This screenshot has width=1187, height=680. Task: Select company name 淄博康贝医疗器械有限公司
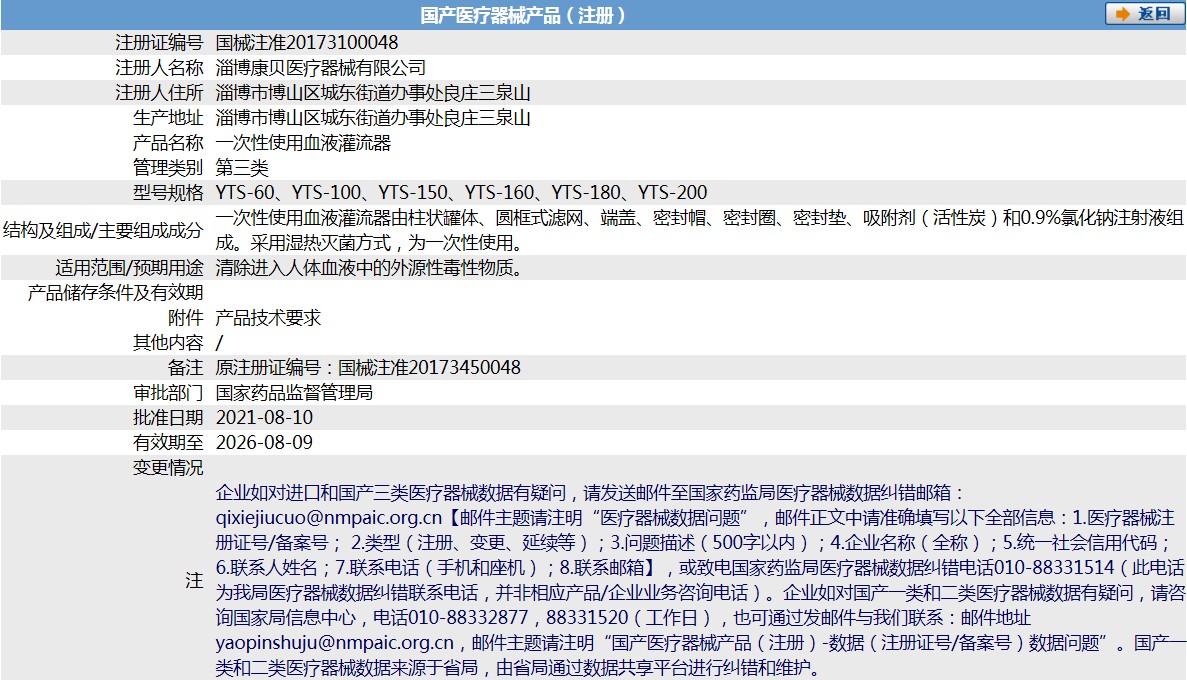(x=321, y=67)
